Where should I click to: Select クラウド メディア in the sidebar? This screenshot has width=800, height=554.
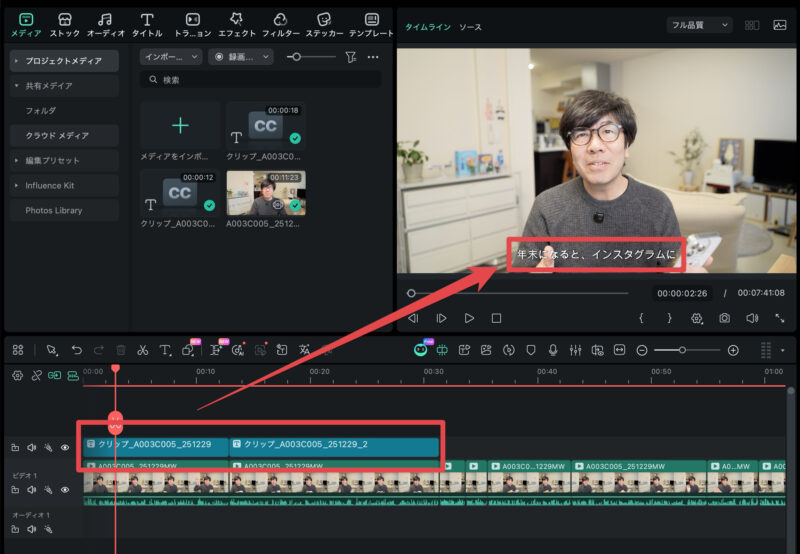click(57, 135)
